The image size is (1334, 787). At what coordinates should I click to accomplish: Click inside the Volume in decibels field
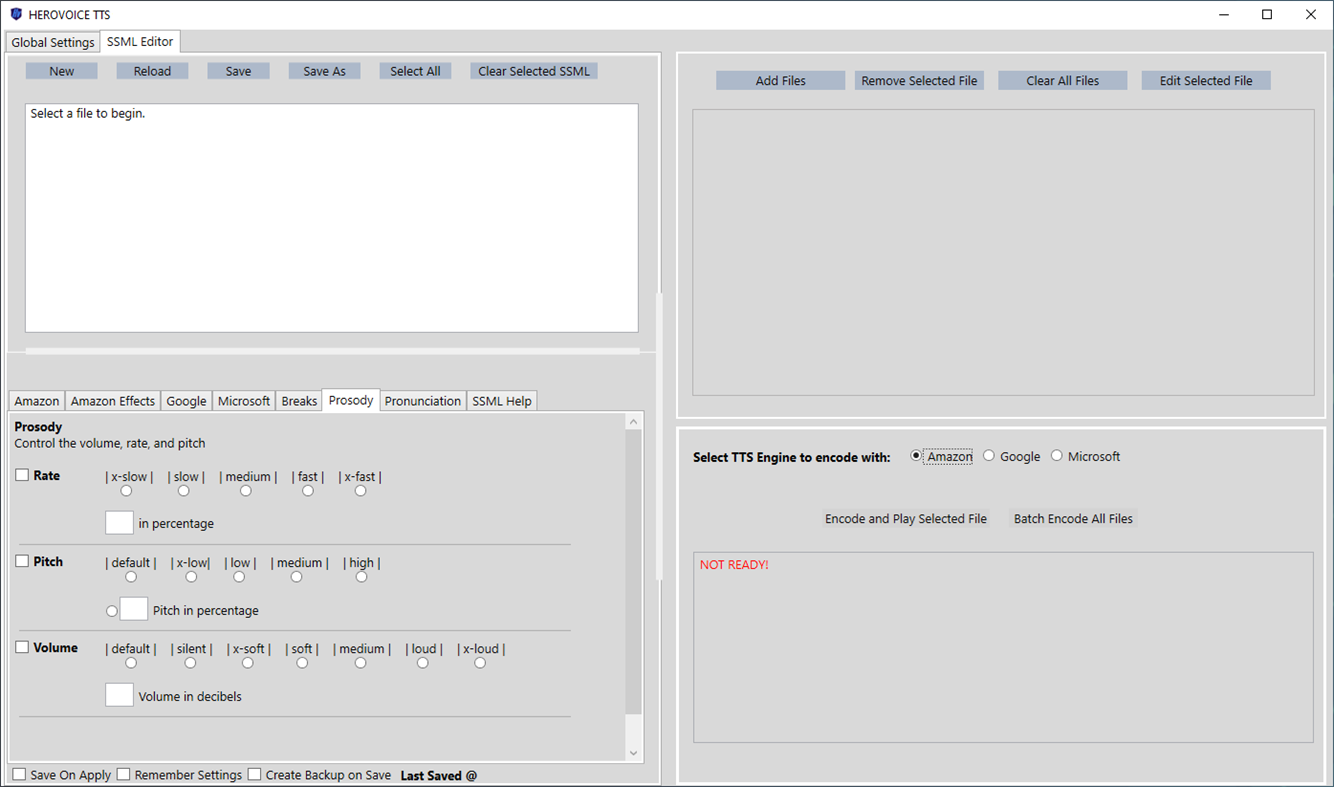(119, 694)
